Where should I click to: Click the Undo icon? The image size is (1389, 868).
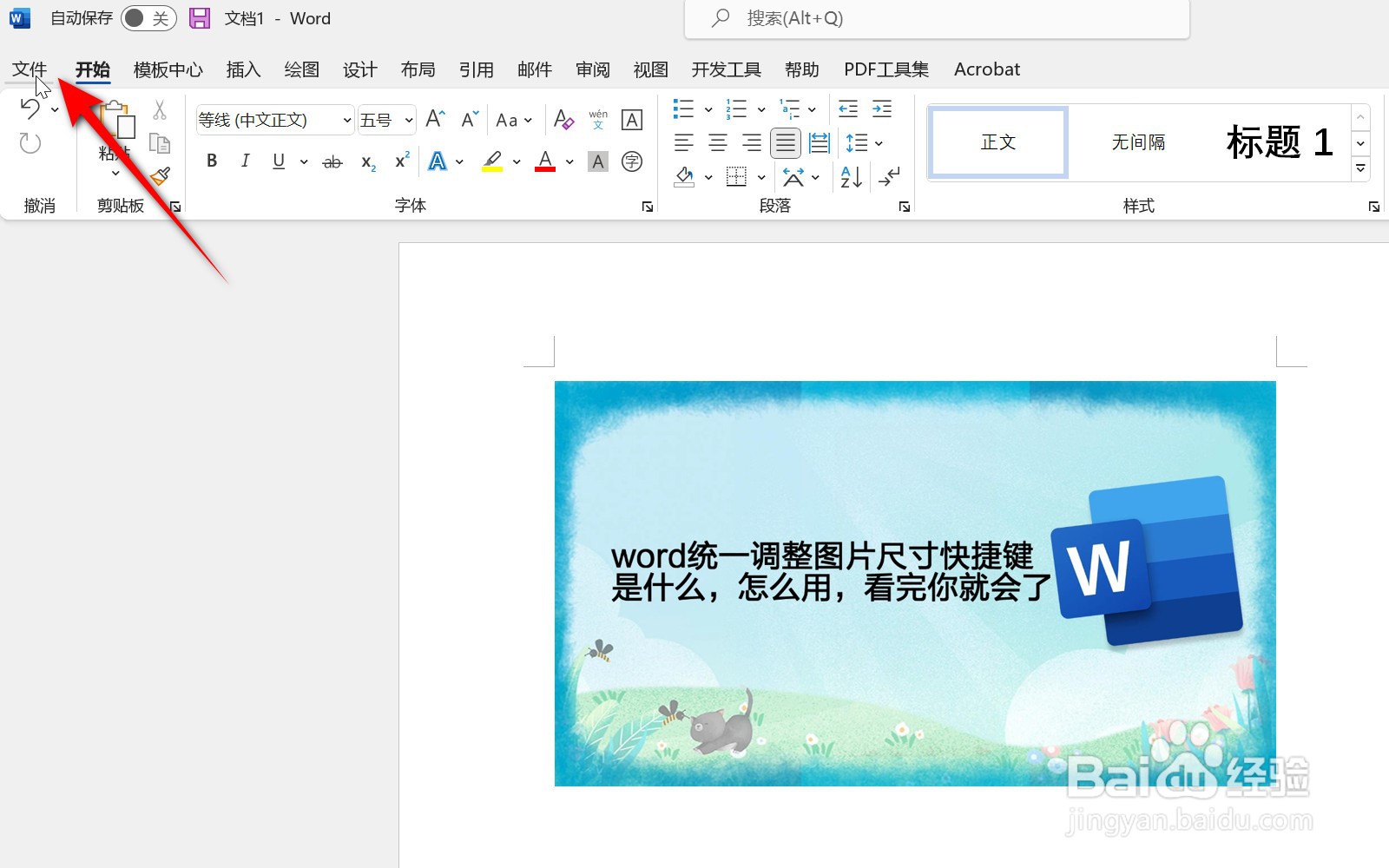tap(30, 109)
